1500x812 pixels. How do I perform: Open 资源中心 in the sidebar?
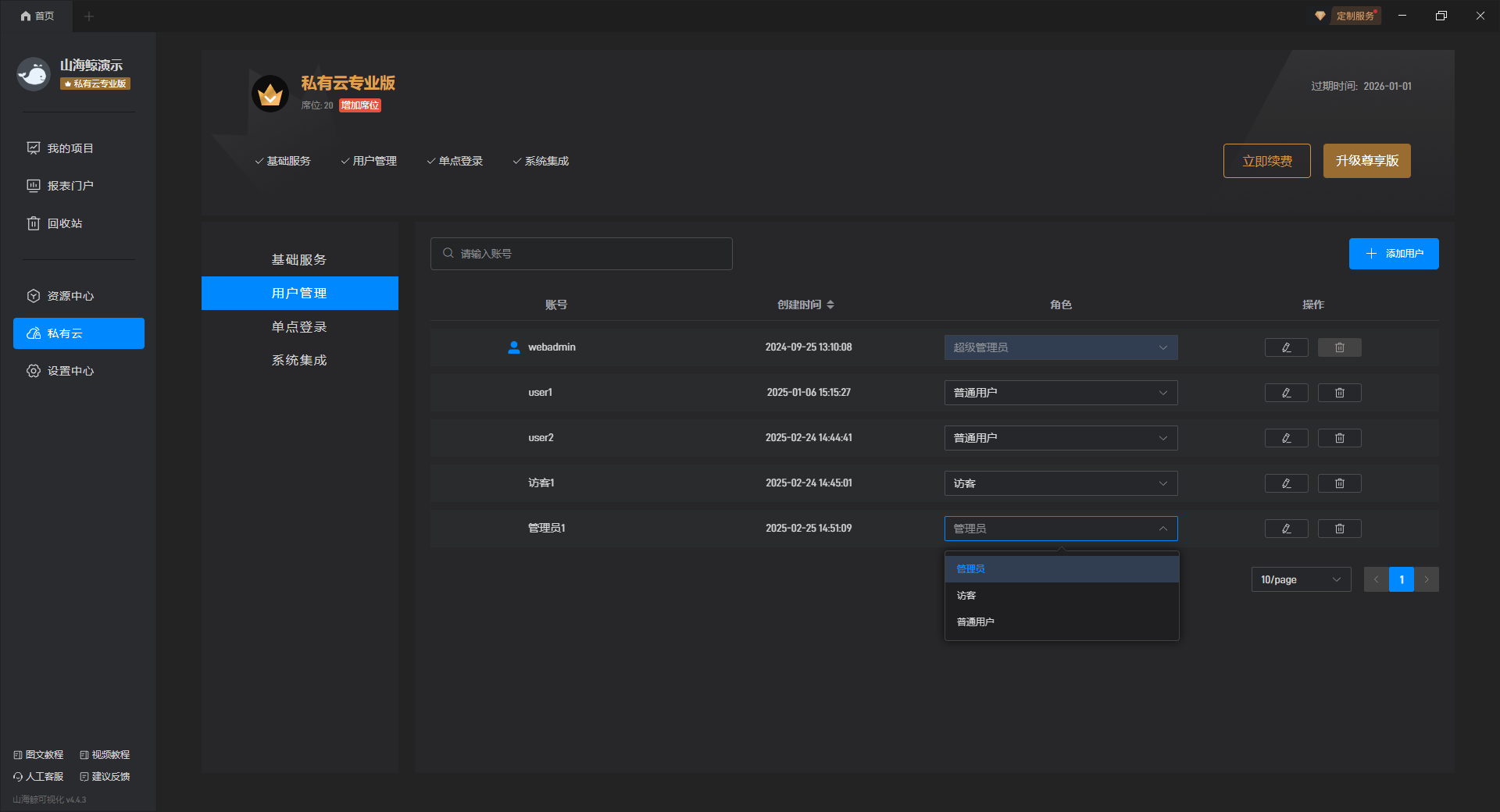point(79,296)
